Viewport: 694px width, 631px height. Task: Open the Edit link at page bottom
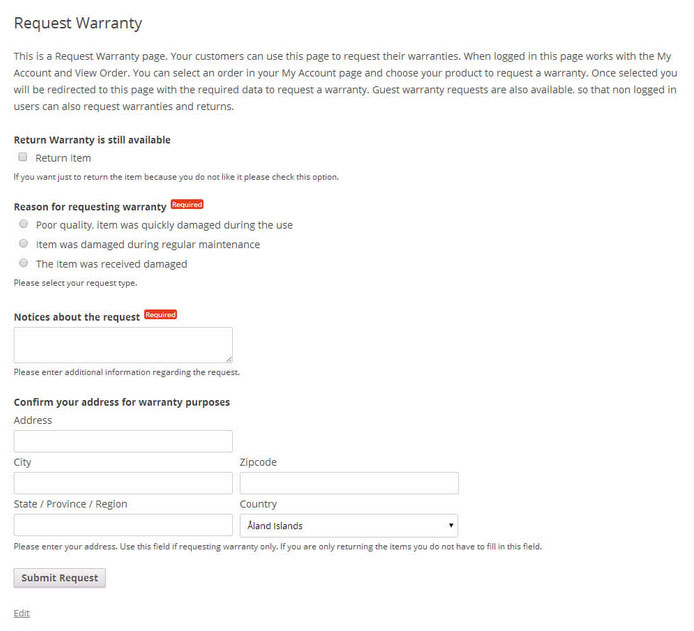[x=22, y=613]
